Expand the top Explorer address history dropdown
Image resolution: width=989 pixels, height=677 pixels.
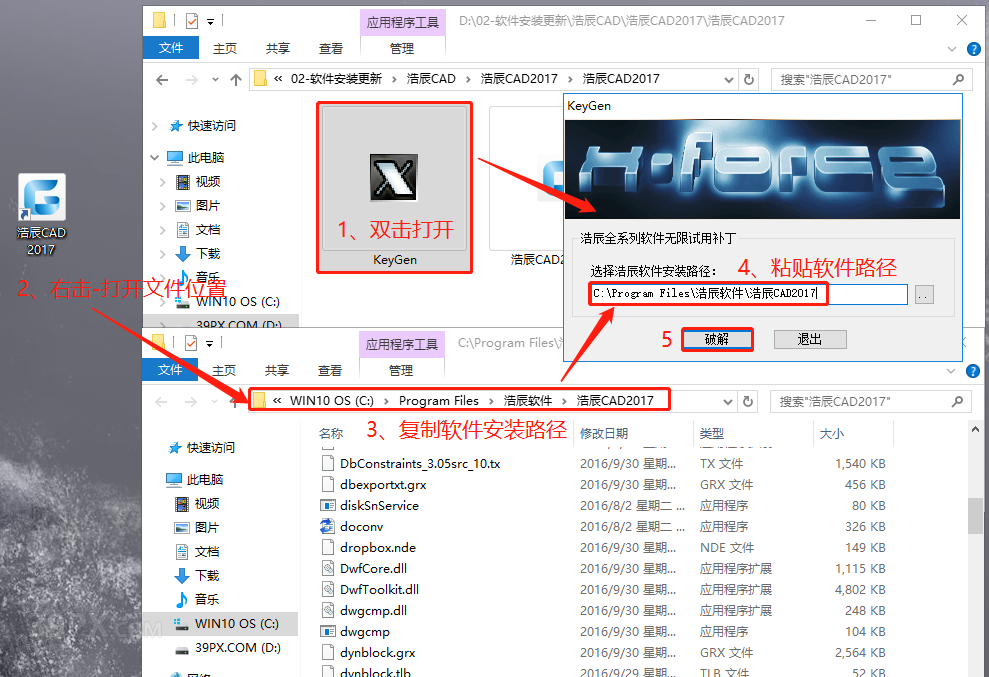pos(729,80)
